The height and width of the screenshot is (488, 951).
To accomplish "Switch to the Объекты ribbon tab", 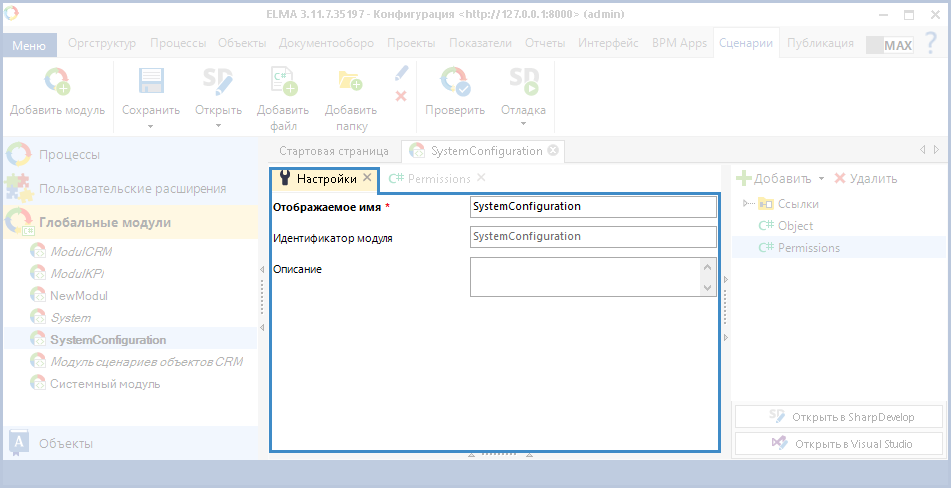I will tap(243, 43).
